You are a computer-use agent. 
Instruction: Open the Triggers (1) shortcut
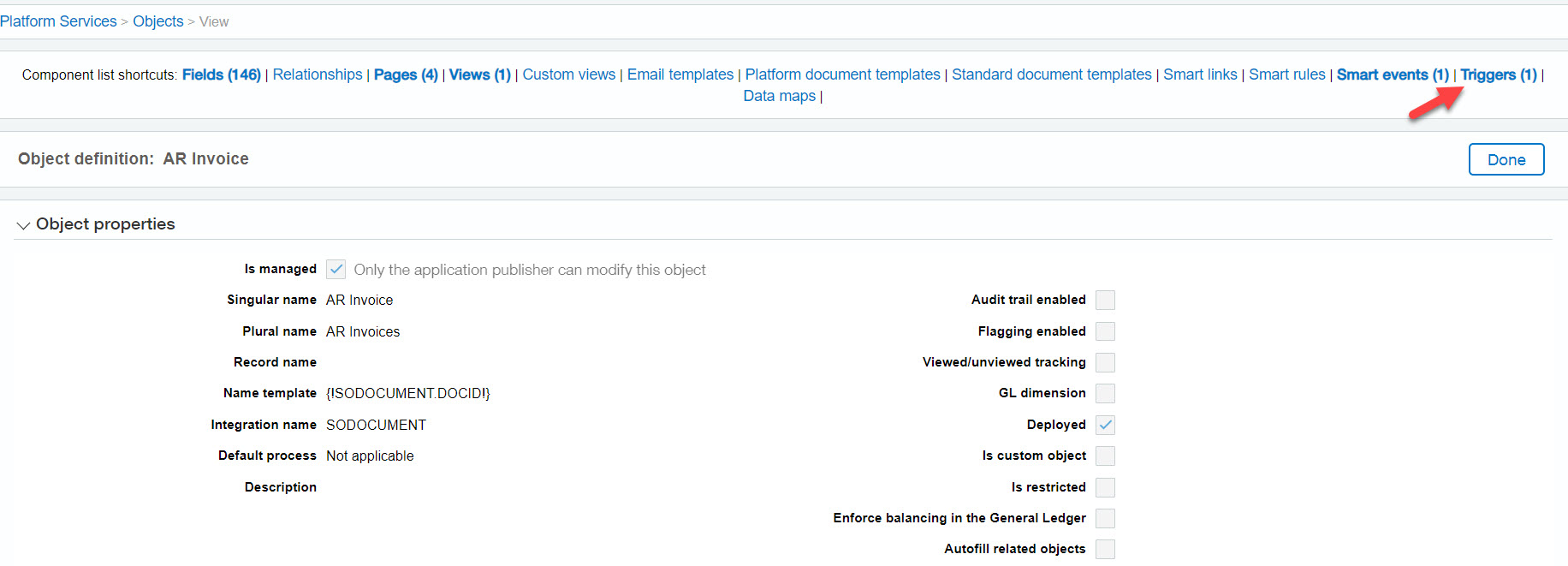tap(1498, 74)
